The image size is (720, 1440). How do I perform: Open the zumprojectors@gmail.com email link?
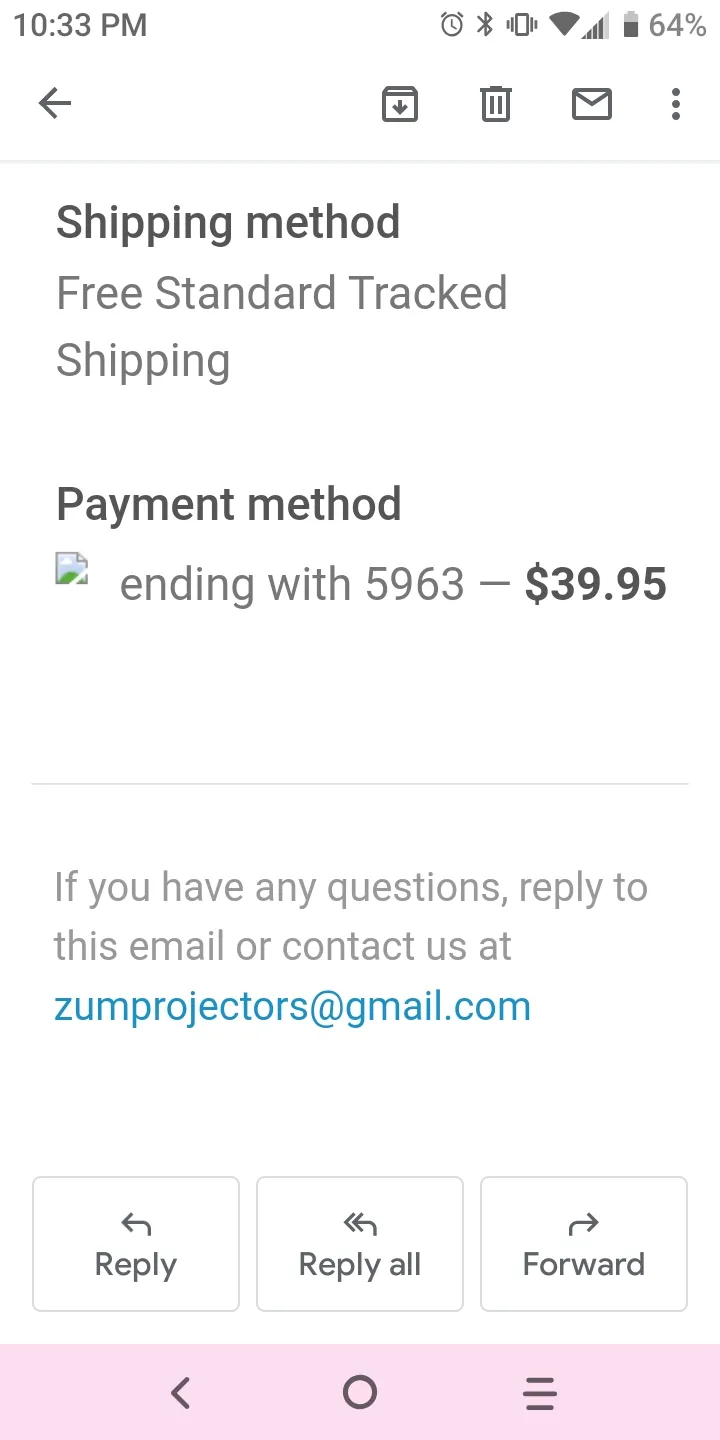coord(292,1006)
